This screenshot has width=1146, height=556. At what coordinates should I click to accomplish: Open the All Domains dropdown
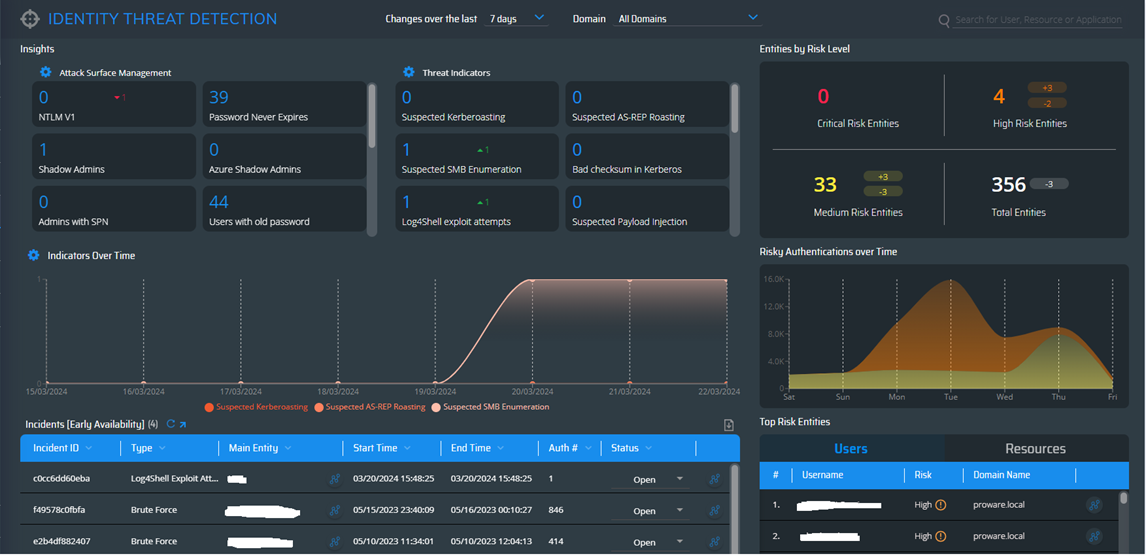[x=688, y=18]
